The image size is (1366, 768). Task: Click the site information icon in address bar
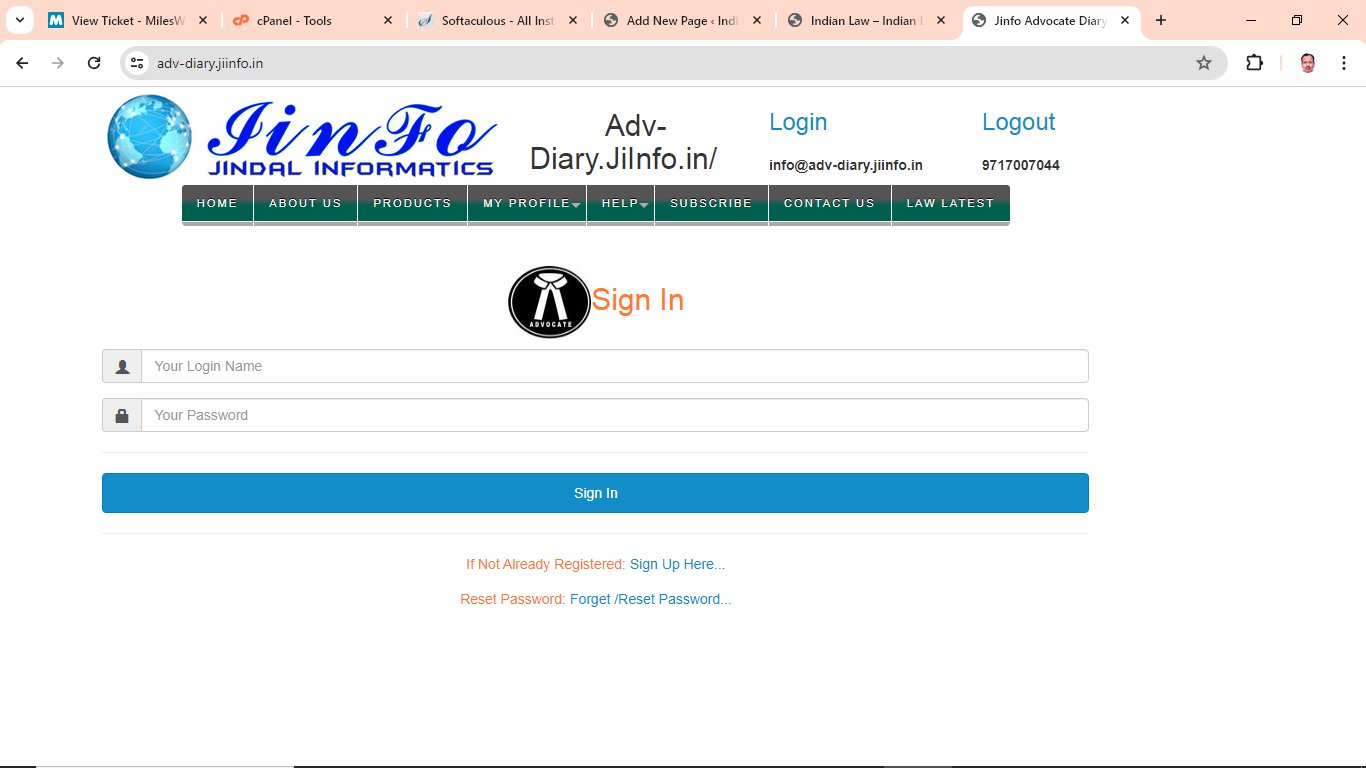[138, 63]
